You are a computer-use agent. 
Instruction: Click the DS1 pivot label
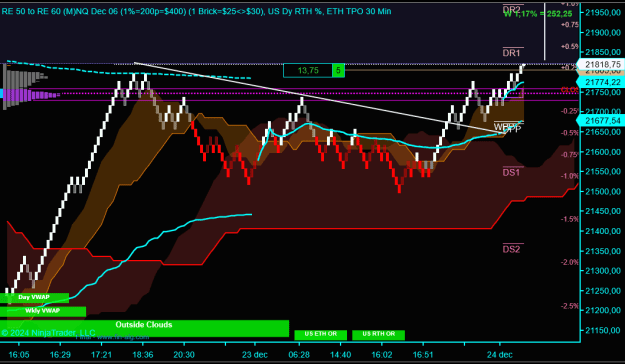pos(511,172)
